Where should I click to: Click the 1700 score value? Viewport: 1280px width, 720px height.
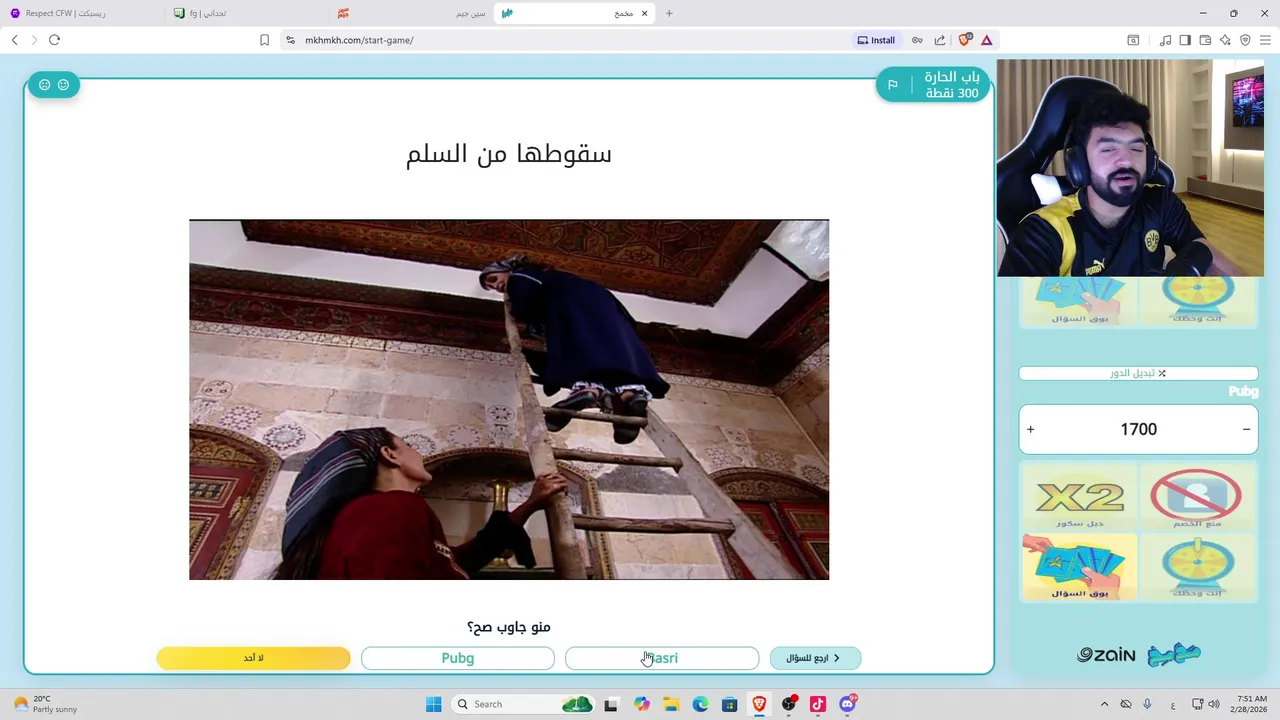(x=1138, y=429)
